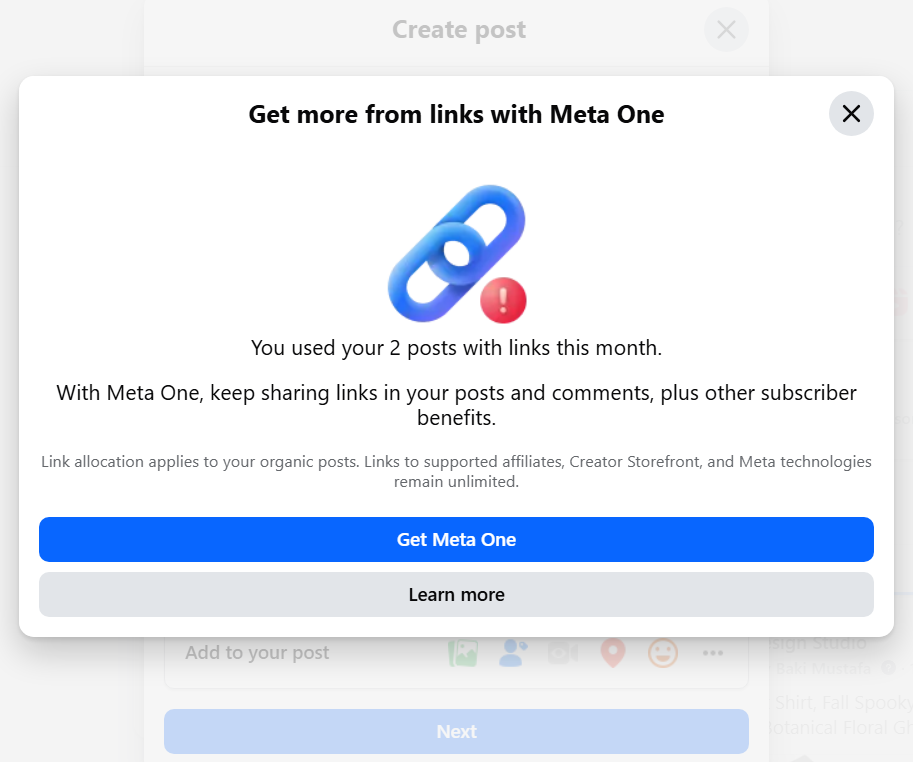Click the red exclamation alert badge
Viewport: 913px width, 762px height.
pyautogui.click(x=503, y=300)
